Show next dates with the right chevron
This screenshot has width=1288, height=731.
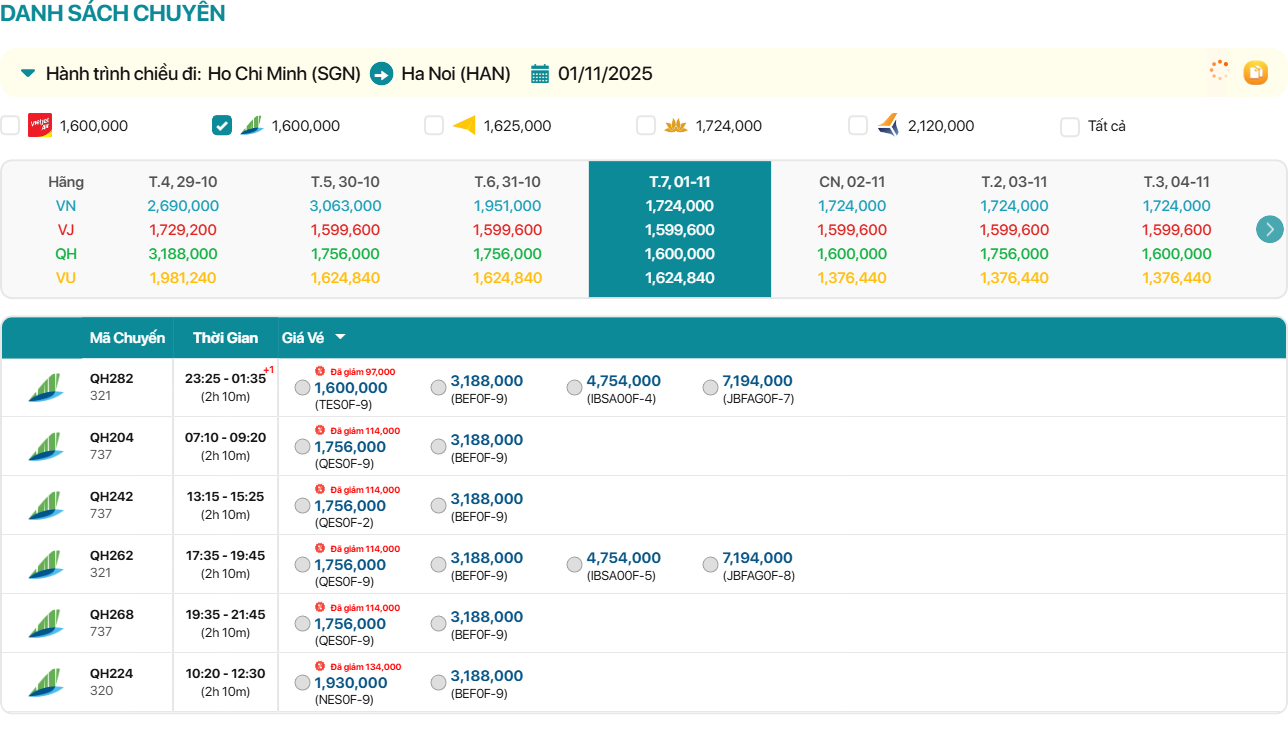pyautogui.click(x=1269, y=229)
